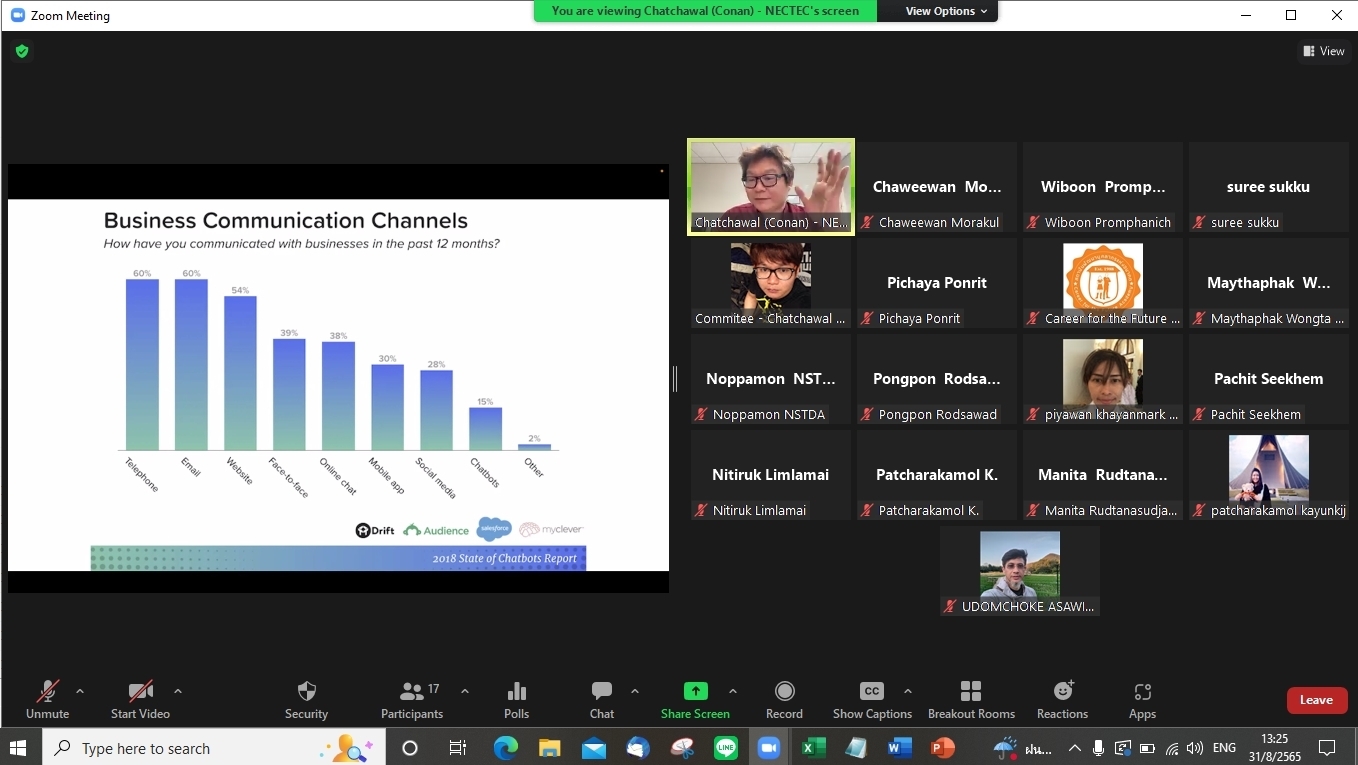Unmute the microphone

coord(47,699)
